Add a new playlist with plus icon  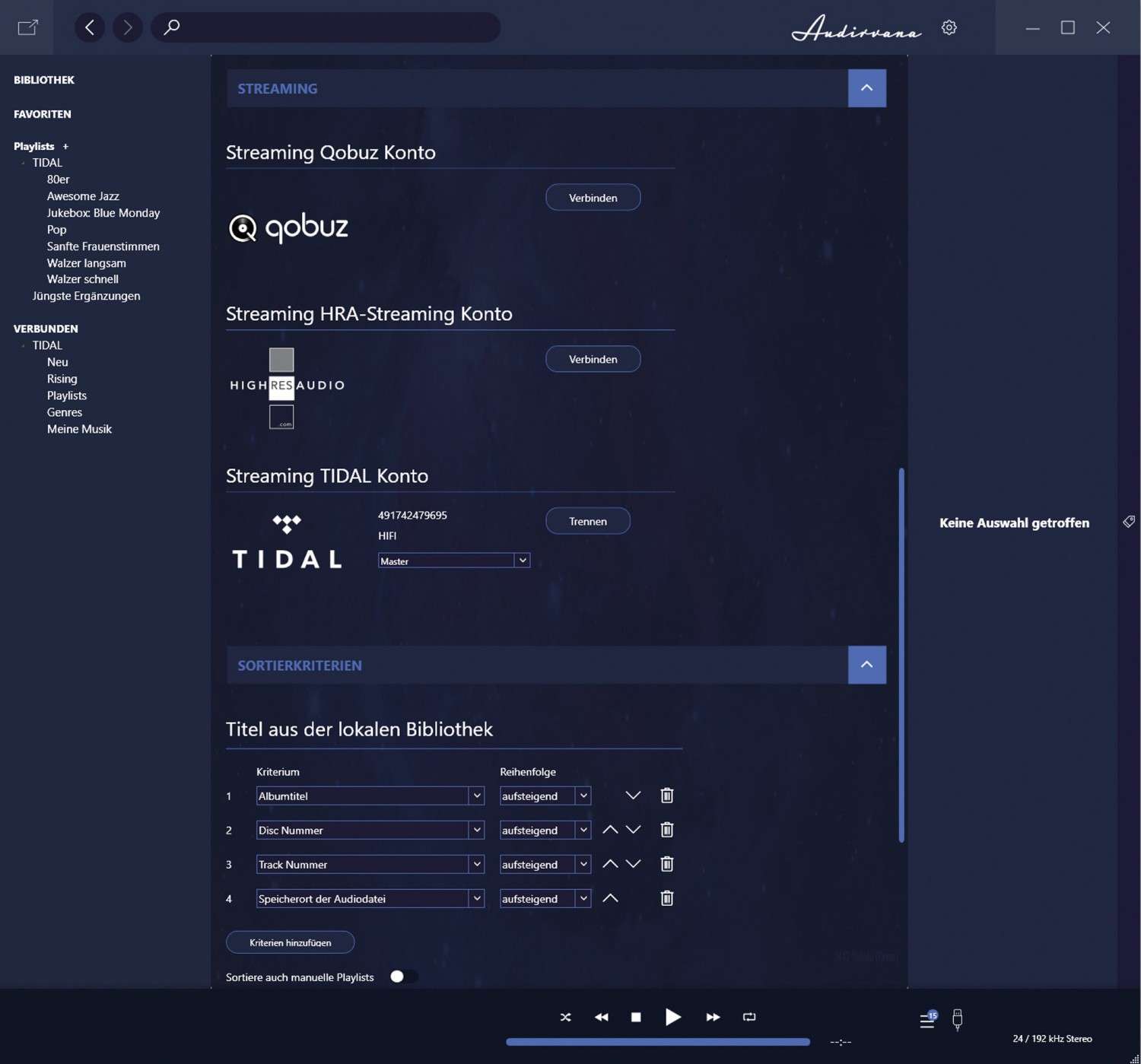[x=65, y=146]
